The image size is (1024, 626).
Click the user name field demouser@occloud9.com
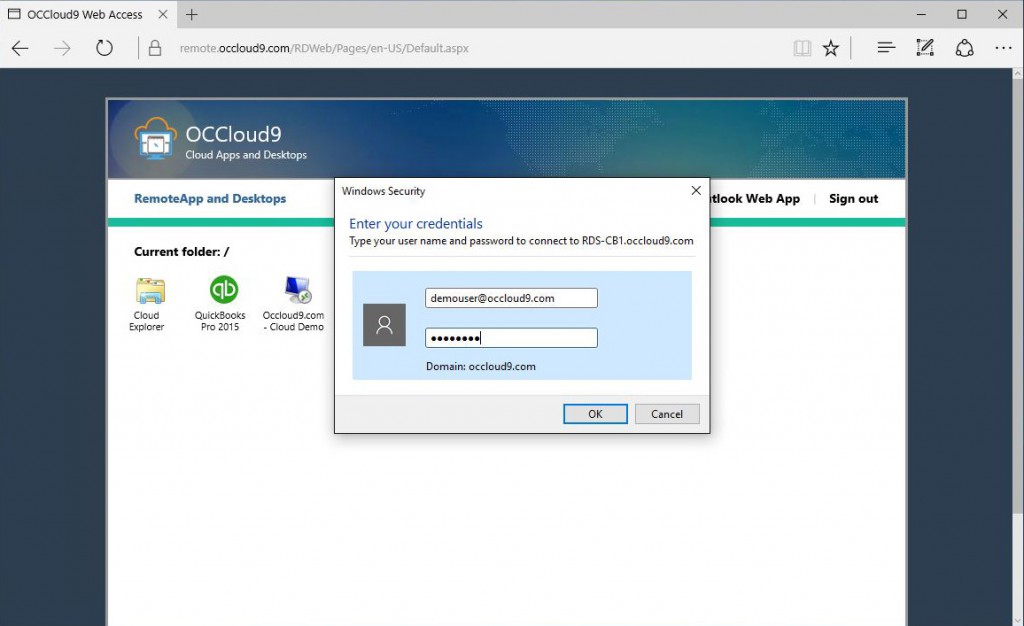511,298
